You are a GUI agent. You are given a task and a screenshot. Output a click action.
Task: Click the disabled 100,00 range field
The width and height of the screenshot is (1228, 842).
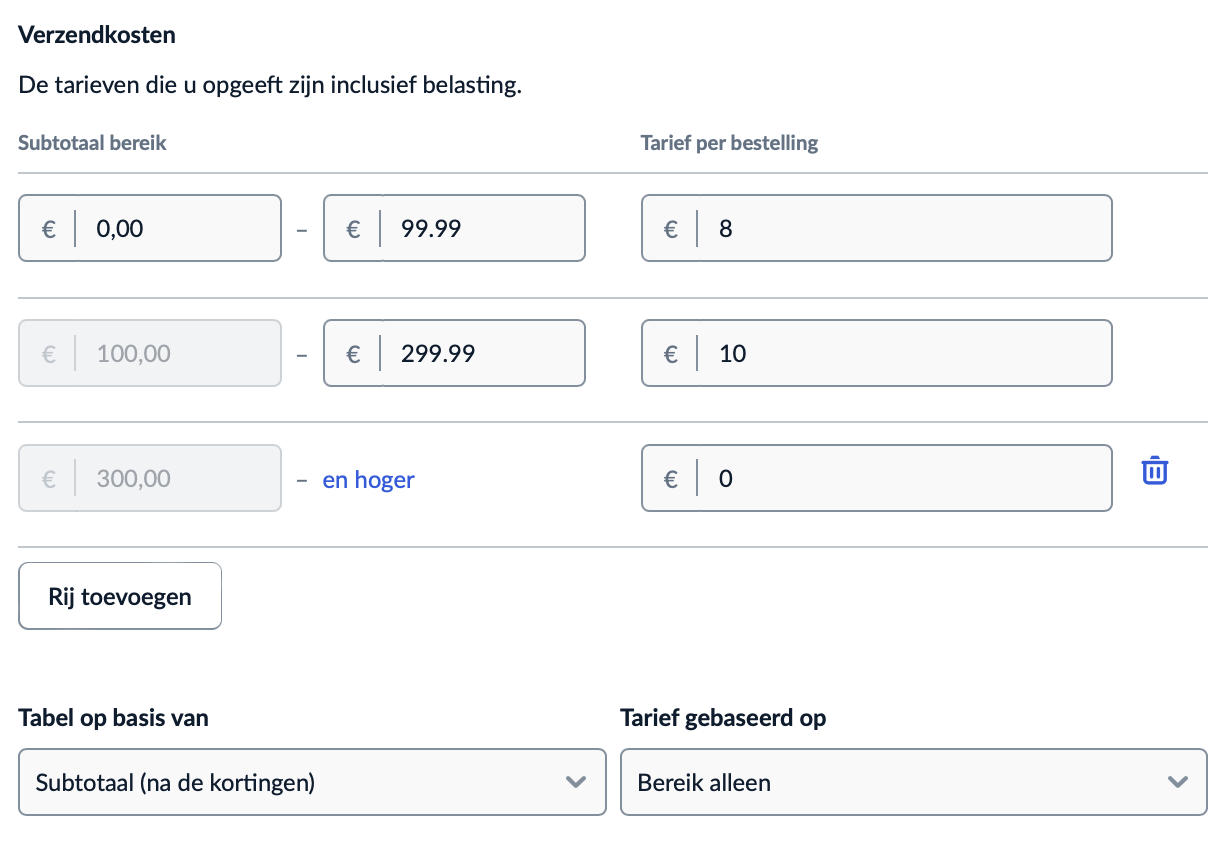[175, 353]
